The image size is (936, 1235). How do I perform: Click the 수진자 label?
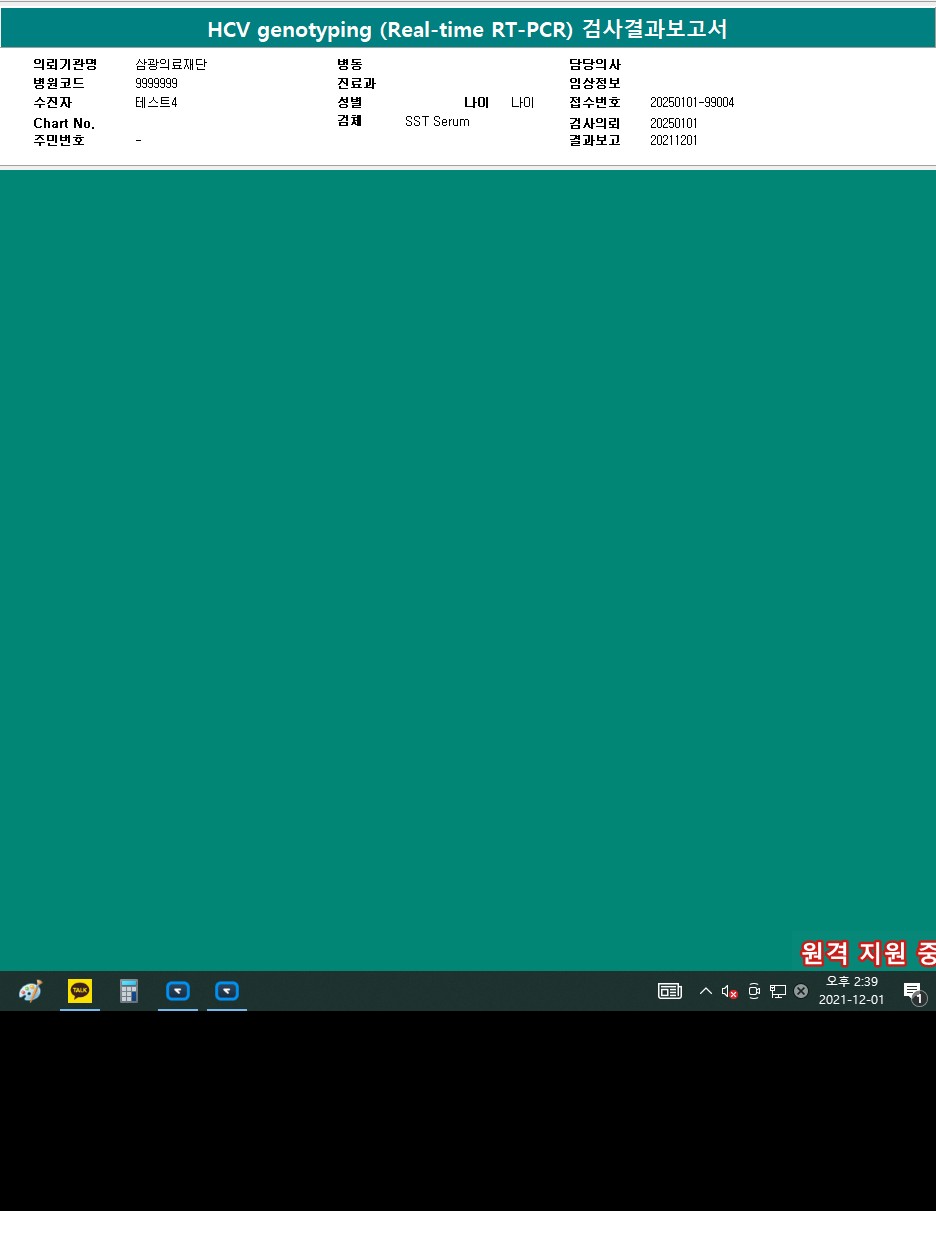52,103
